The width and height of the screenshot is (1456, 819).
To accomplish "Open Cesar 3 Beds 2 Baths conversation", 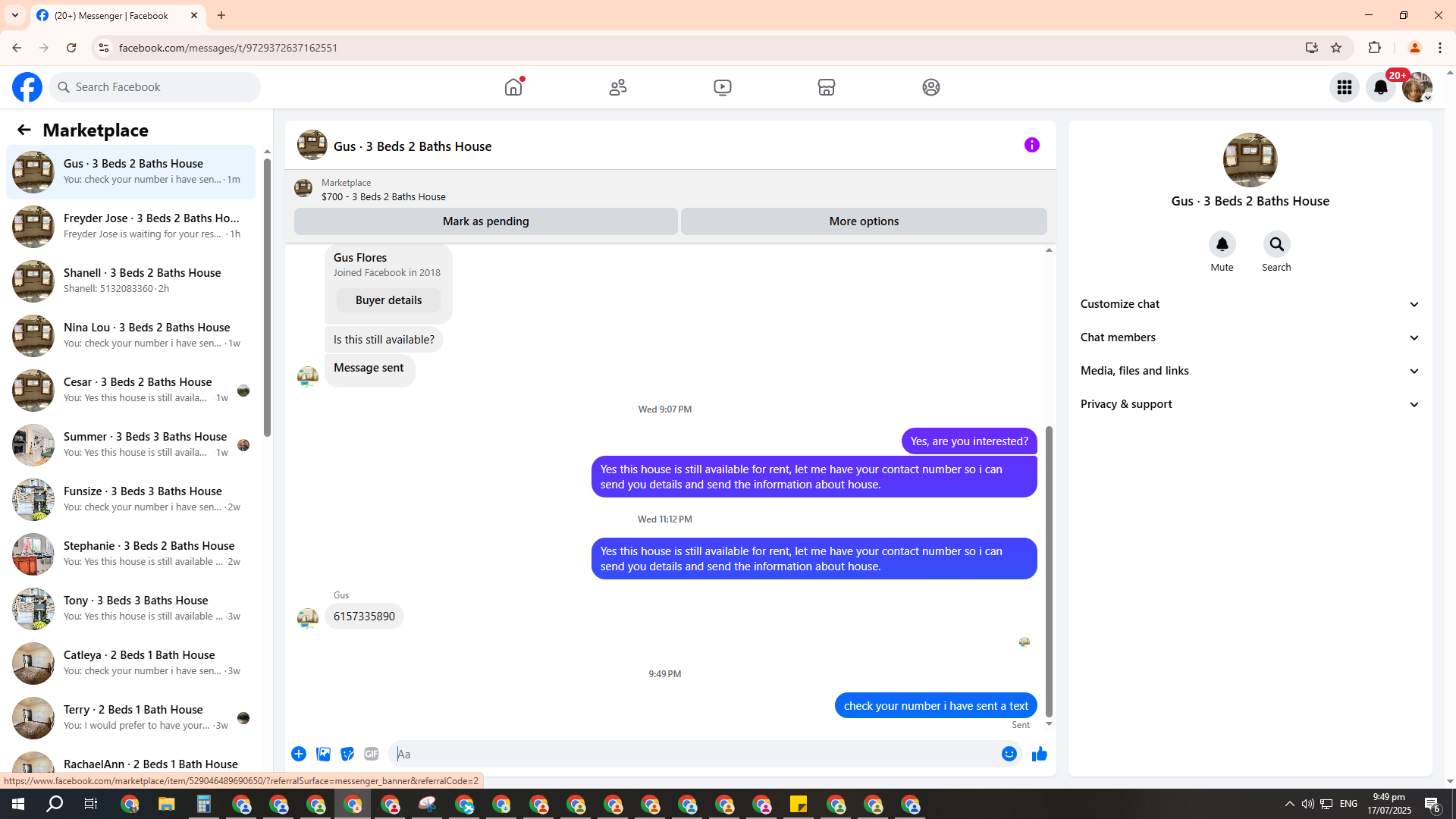I will click(x=130, y=390).
